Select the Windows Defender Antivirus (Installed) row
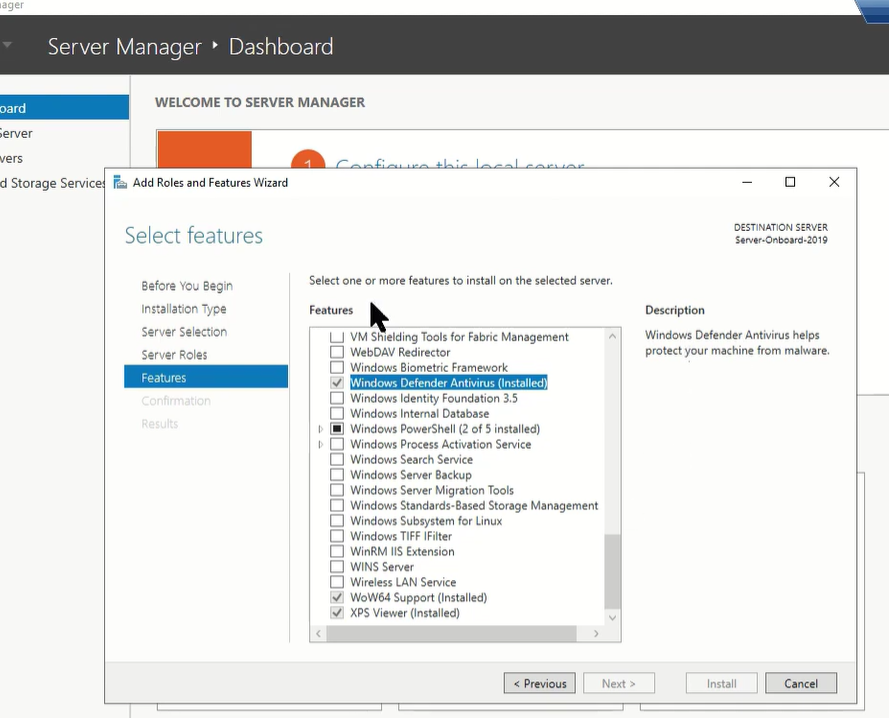The height and width of the screenshot is (718, 889). tap(448, 383)
